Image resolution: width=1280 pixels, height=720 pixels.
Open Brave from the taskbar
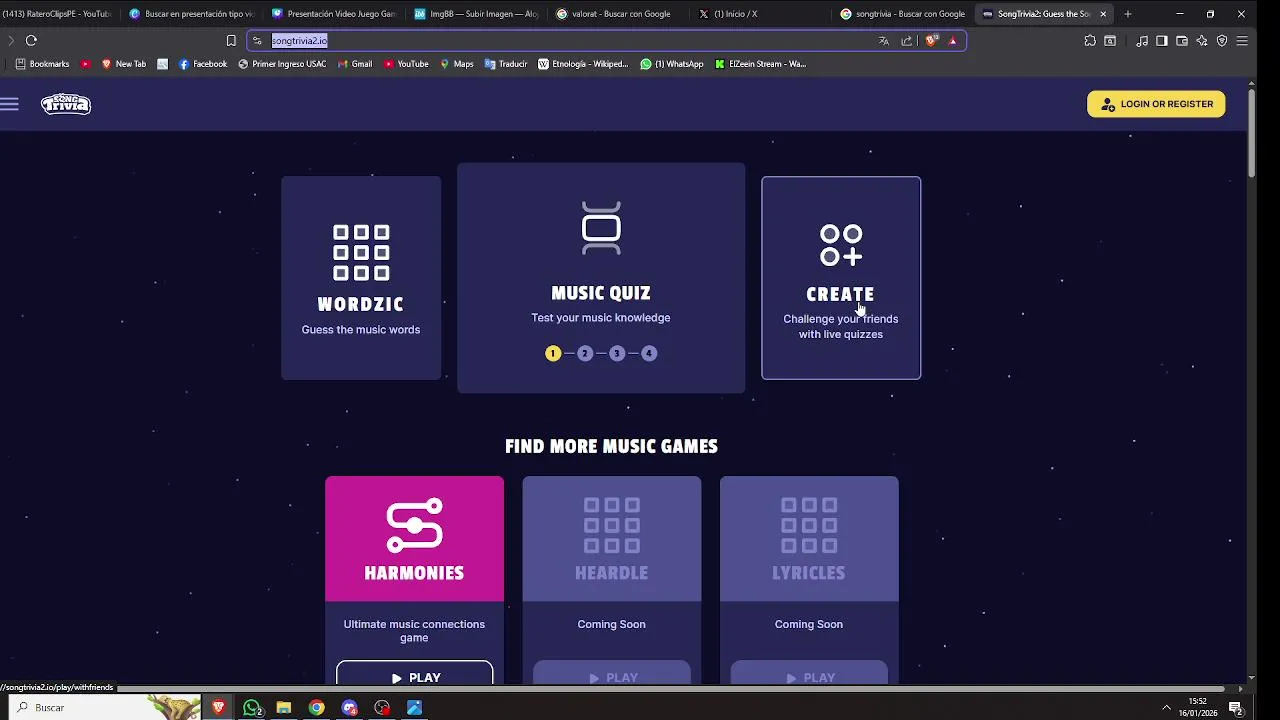(x=218, y=707)
